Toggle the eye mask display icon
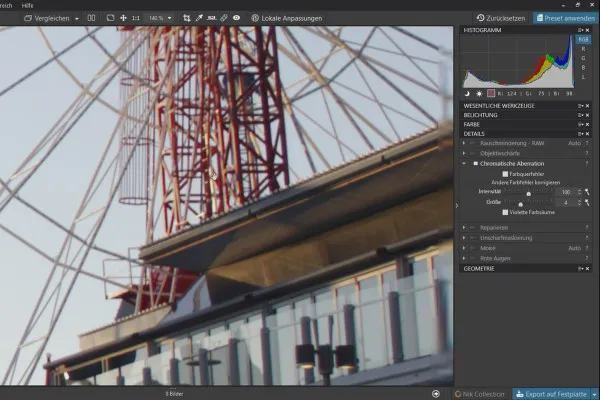The width and height of the screenshot is (600, 400). pyautogui.click(x=236, y=18)
